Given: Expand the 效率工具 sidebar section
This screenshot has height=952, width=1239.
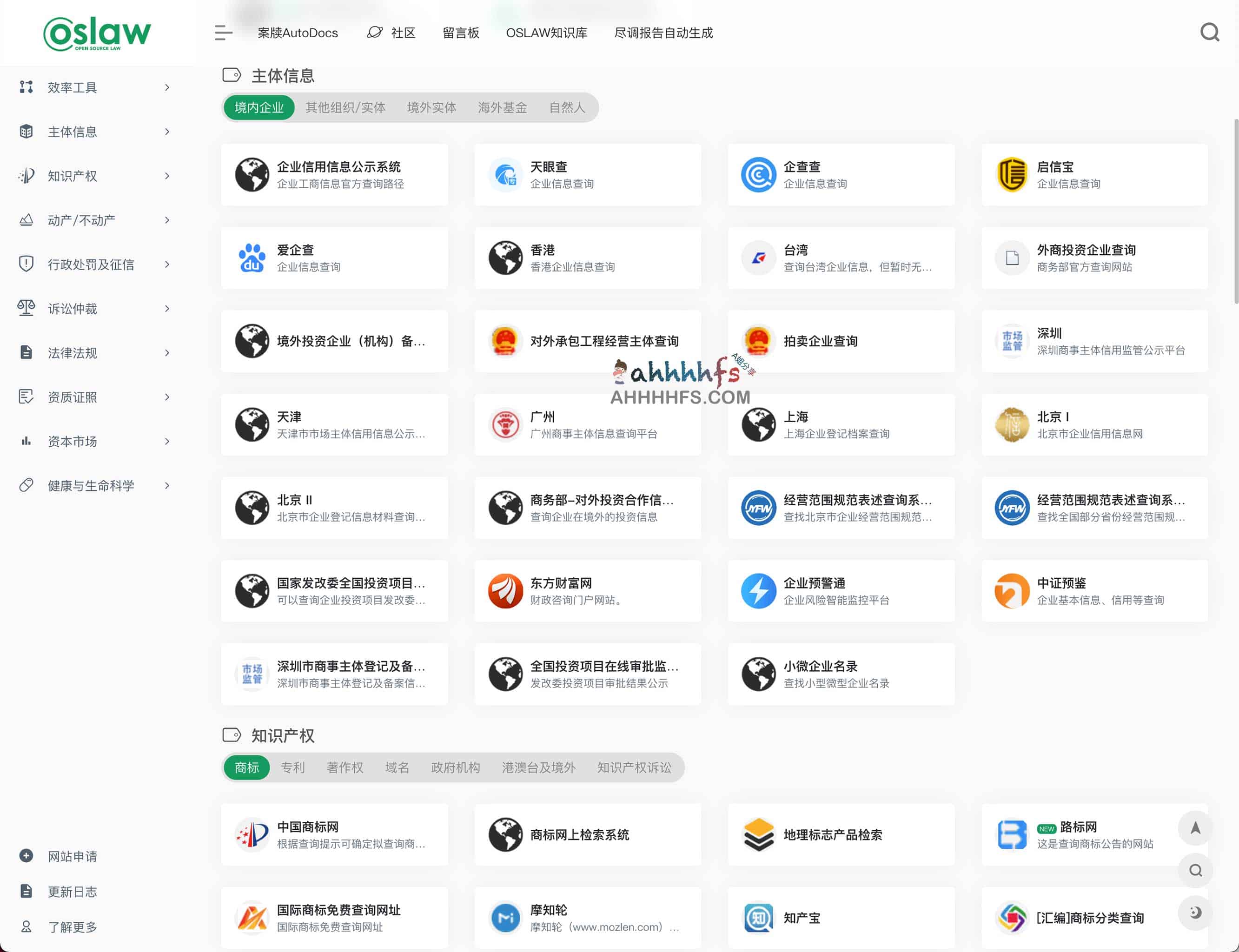Looking at the screenshot, I should 93,87.
